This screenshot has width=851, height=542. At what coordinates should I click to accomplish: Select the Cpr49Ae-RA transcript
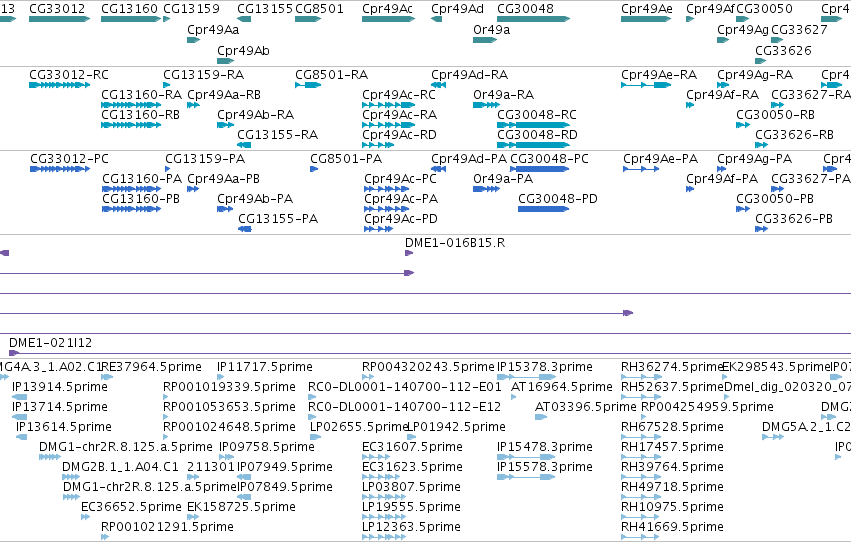646,85
